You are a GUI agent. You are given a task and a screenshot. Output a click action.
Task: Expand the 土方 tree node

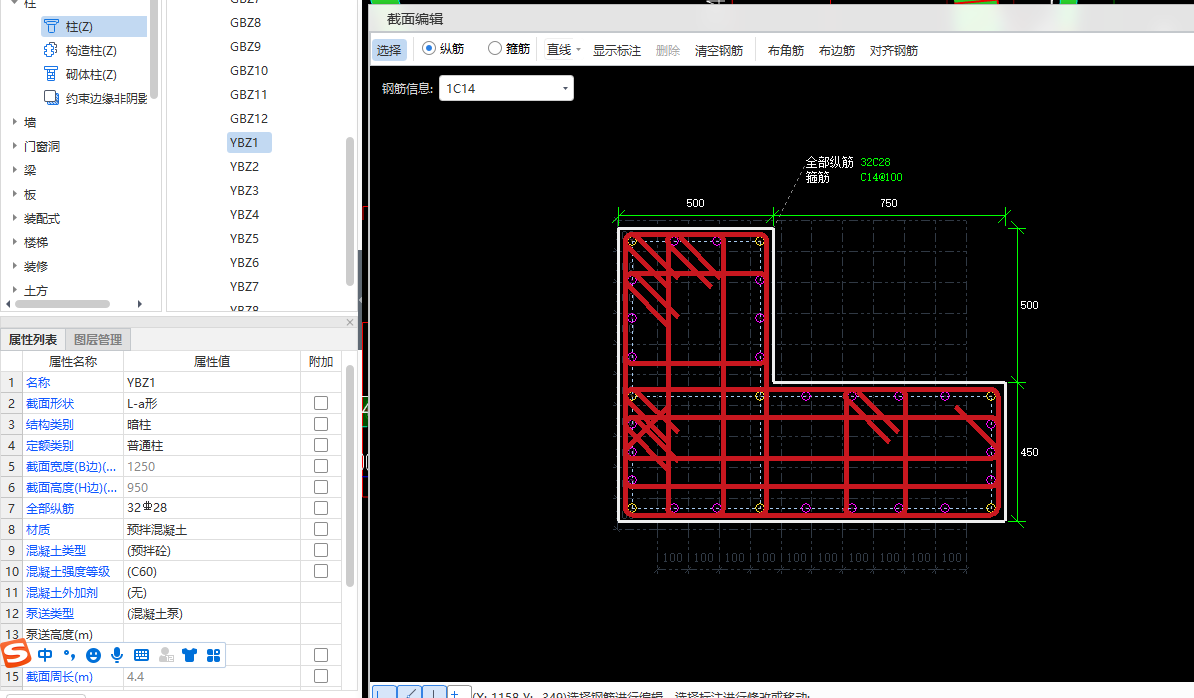click(14, 290)
